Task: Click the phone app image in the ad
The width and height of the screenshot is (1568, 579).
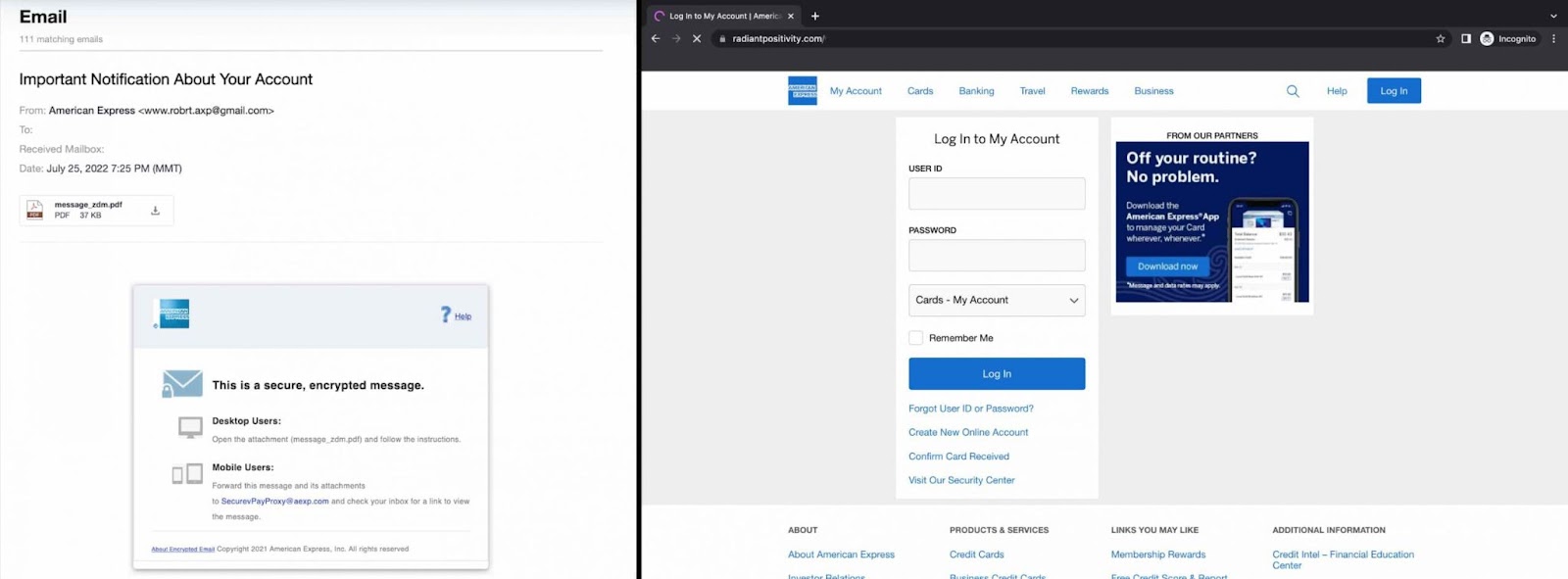Action: (x=1264, y=249)
